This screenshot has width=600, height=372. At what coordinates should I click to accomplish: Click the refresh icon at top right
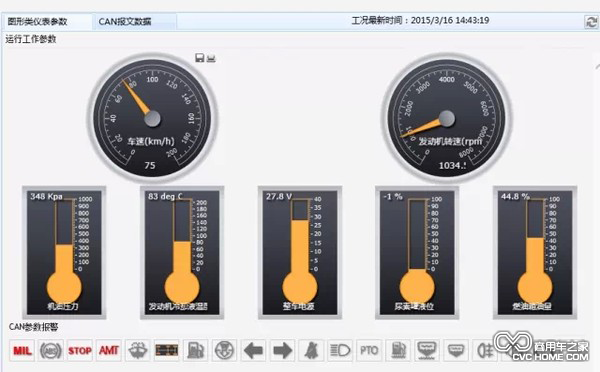click(591, 21)
